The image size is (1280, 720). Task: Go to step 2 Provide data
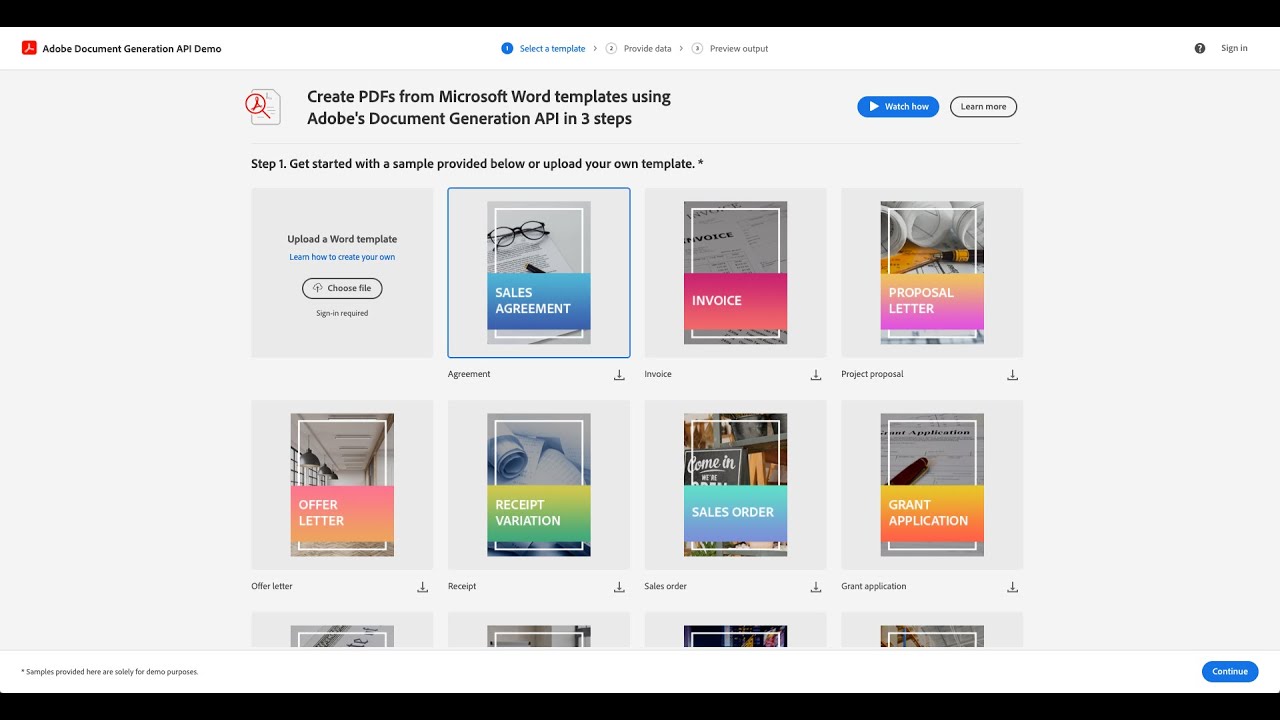point(638,48)
